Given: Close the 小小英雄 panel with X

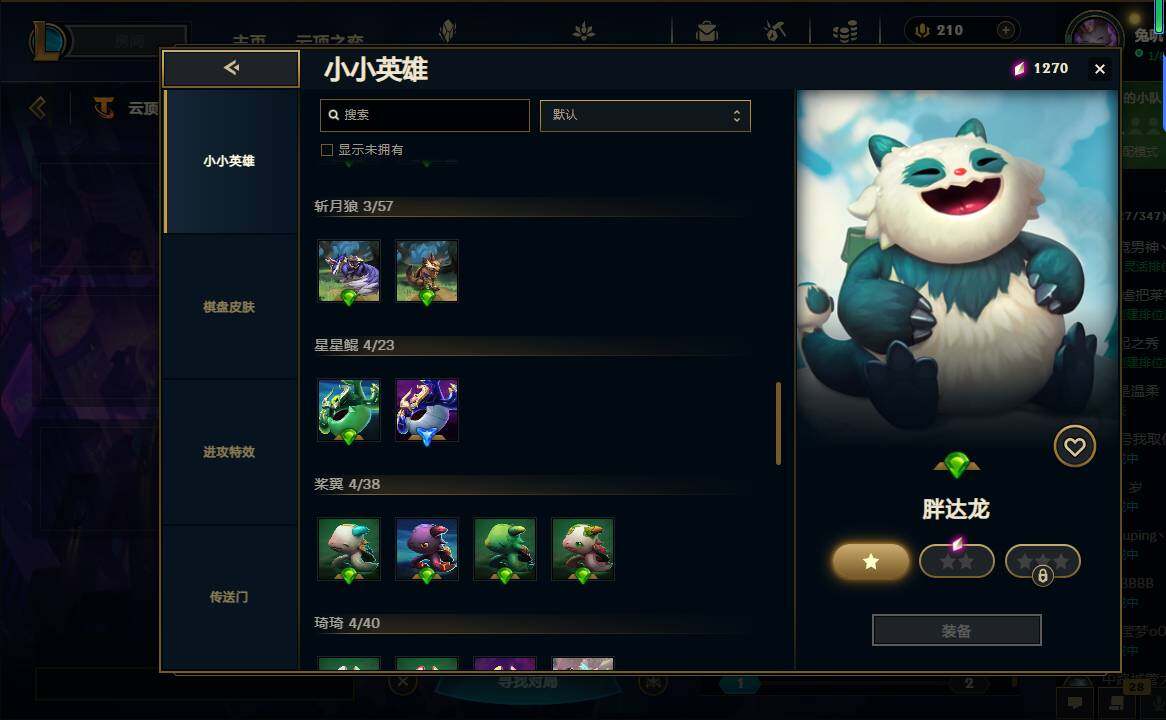Looking at the screenshot, I should pyautogui.click(x=1099, y=69).
